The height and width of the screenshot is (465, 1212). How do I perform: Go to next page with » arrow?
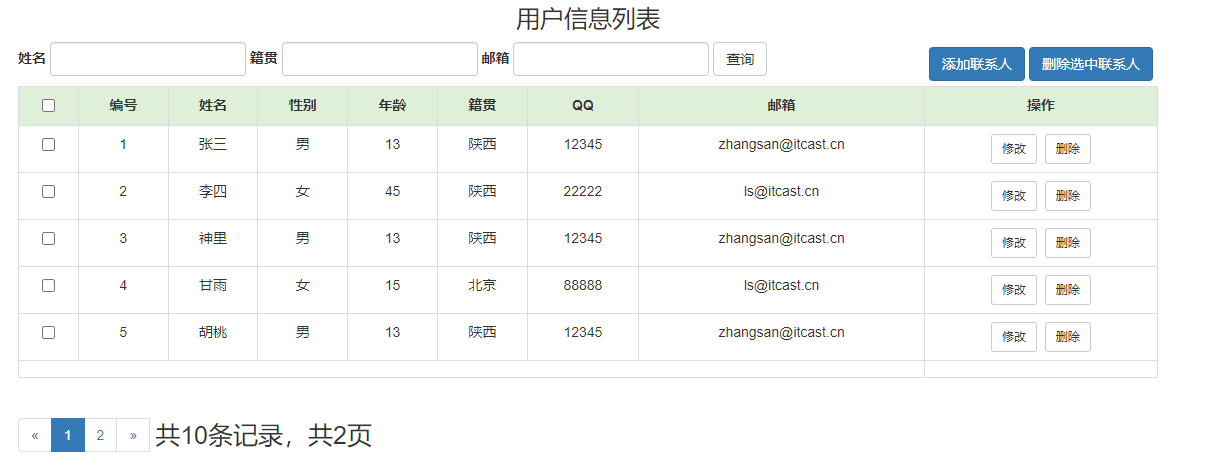(133, 435)
